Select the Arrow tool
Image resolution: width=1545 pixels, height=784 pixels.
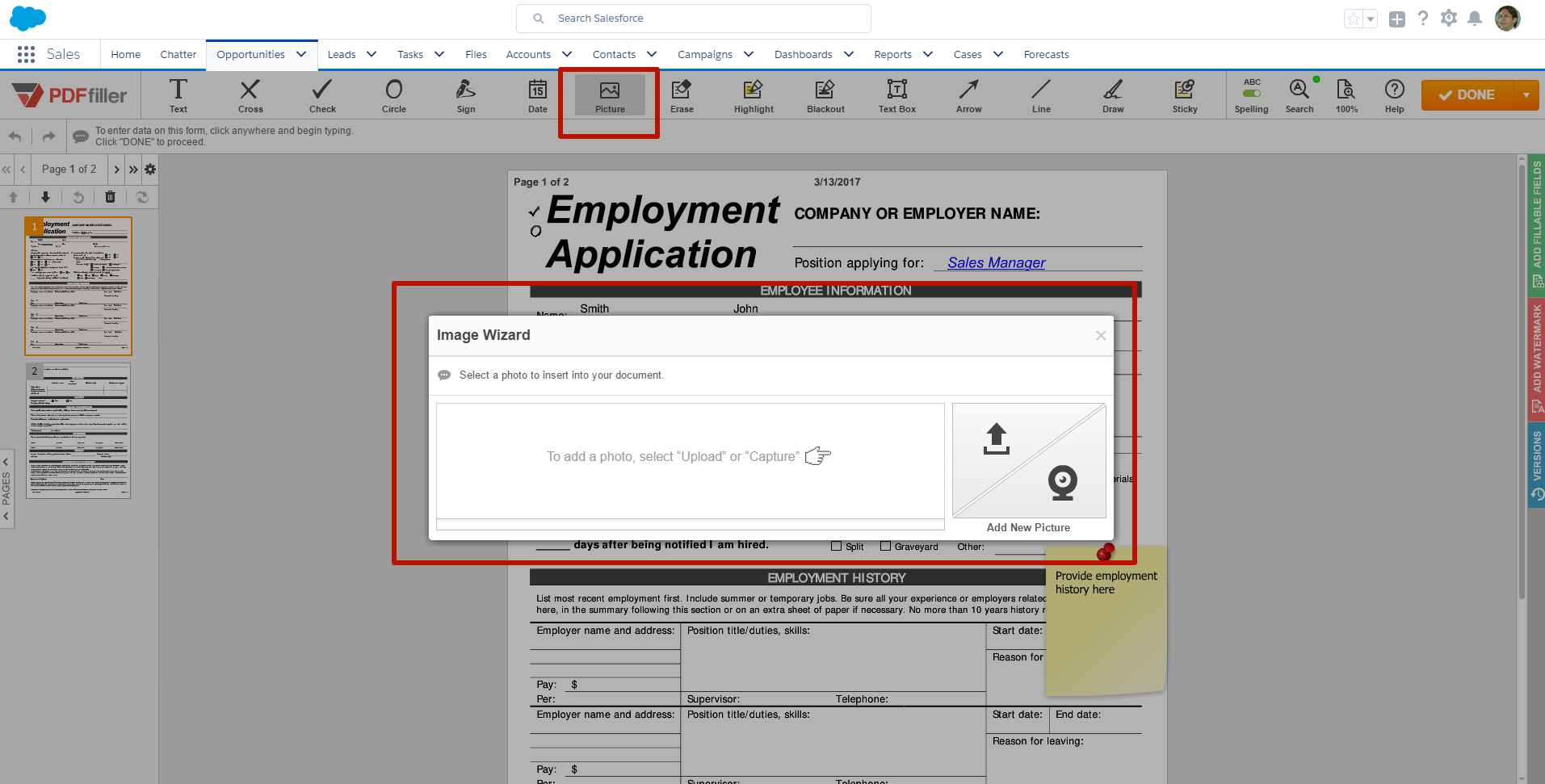click(x=969, y=95)
